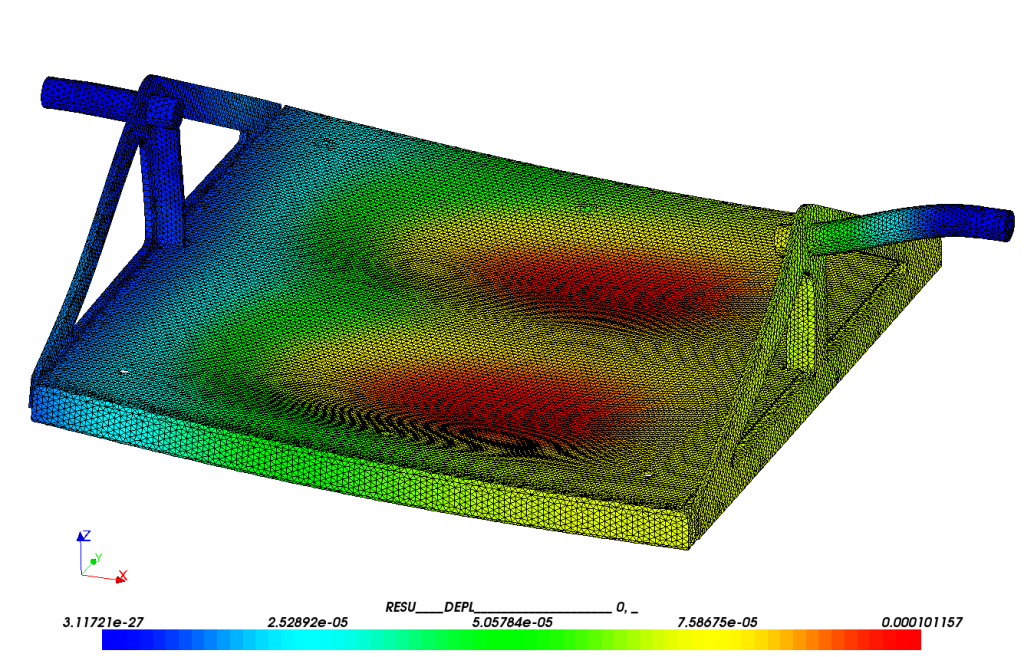Click the legend value 7.58675e-05
Viewport: 1024px width, 657px height.
pos(717,622)
